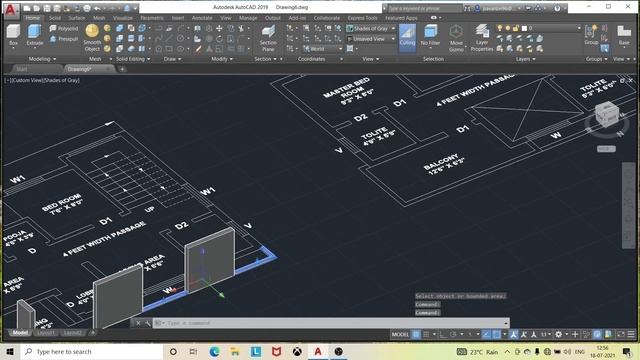Expand the Layers panel
The image size is (640, 360).
(x=525, y=59)
